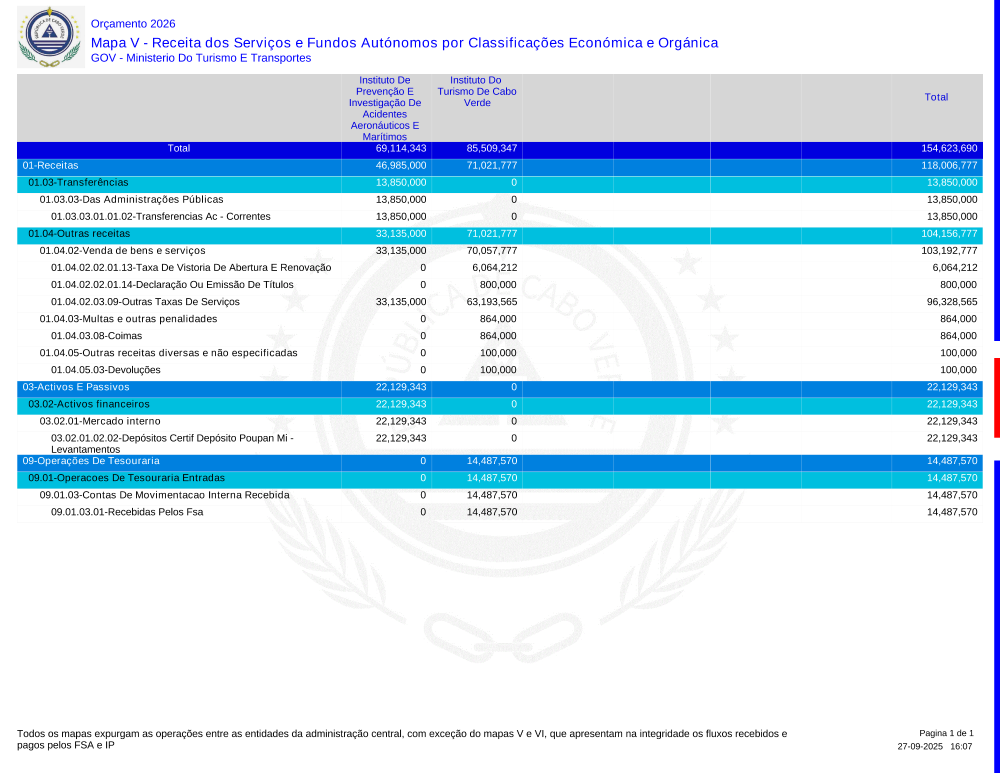
Task: Click the rightmost 'Total' column header
Action: pyautogui.click(x=936, y=97)
